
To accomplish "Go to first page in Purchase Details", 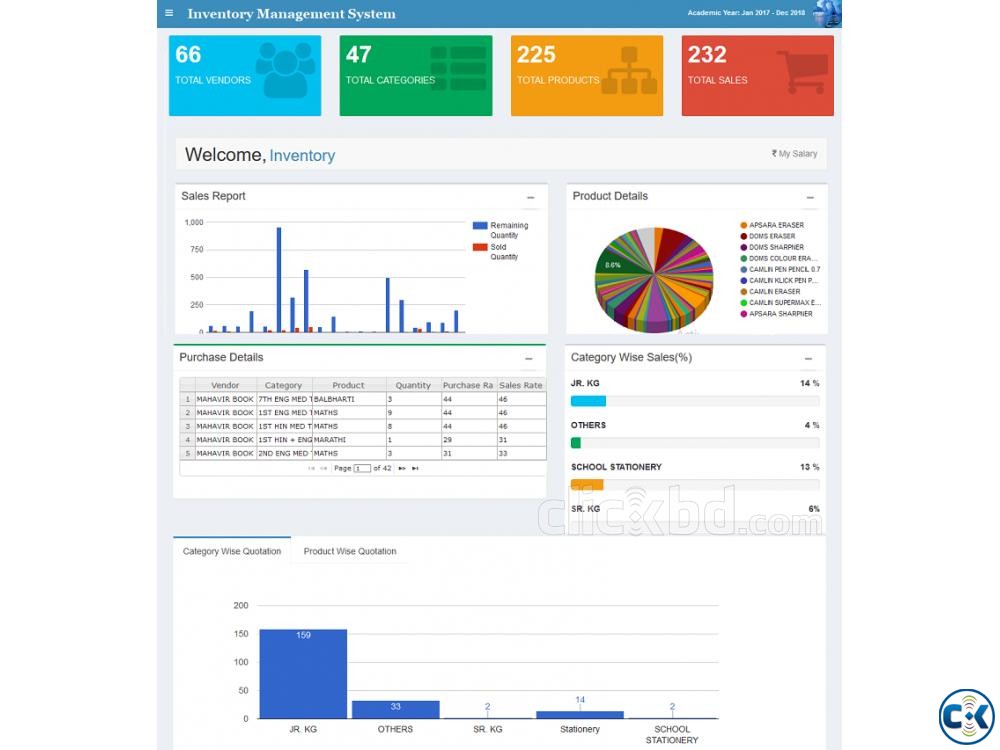I will pyautogui.click(x=311, y=468).
